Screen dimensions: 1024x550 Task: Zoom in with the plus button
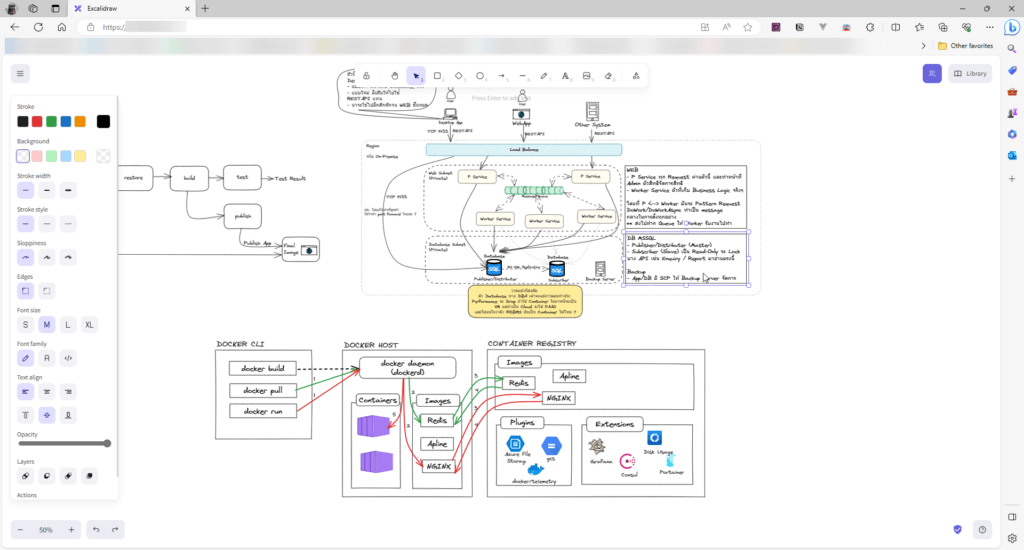click(71, 530)
